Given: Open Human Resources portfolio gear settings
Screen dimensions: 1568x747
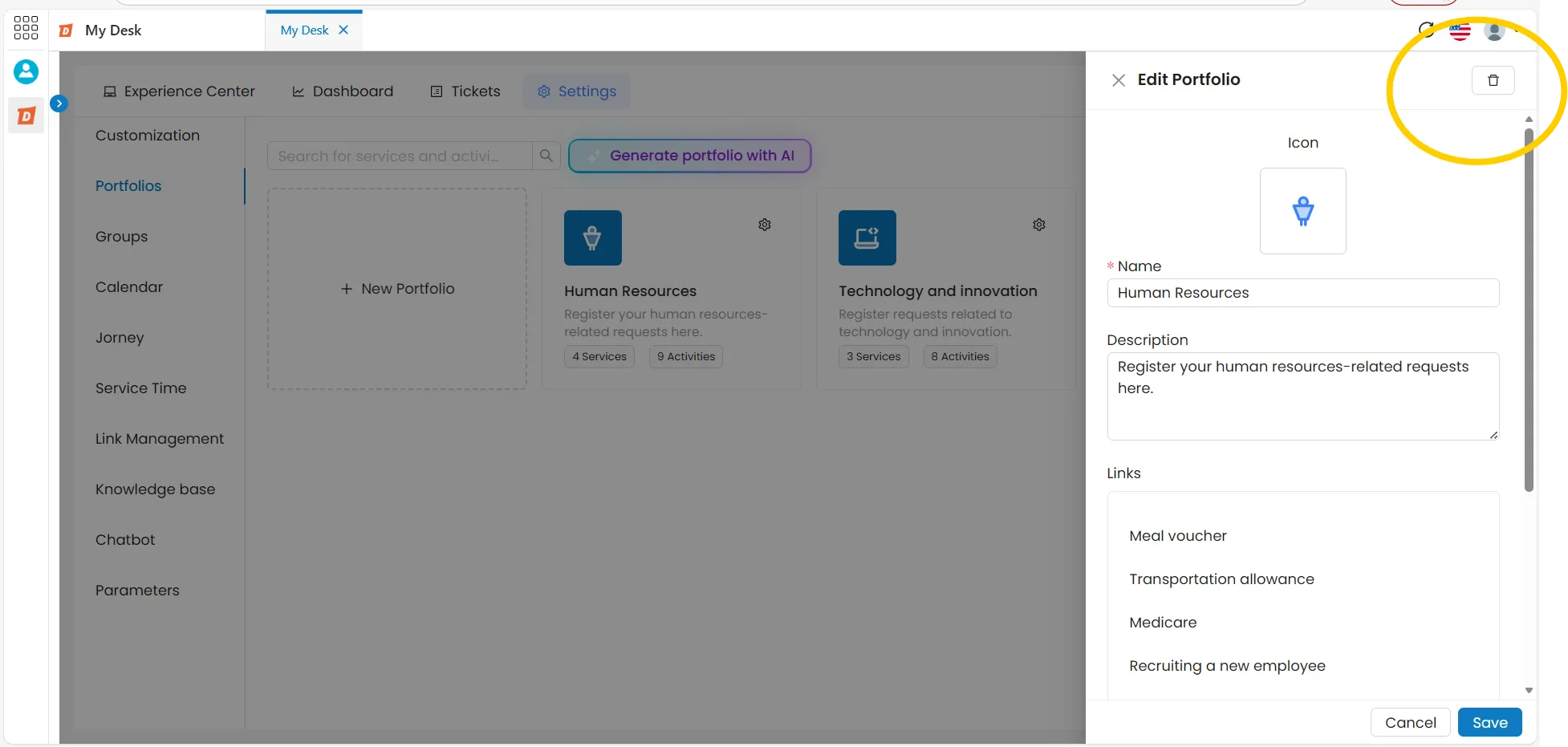Looking at the screenshot, I should pos(765,225).
